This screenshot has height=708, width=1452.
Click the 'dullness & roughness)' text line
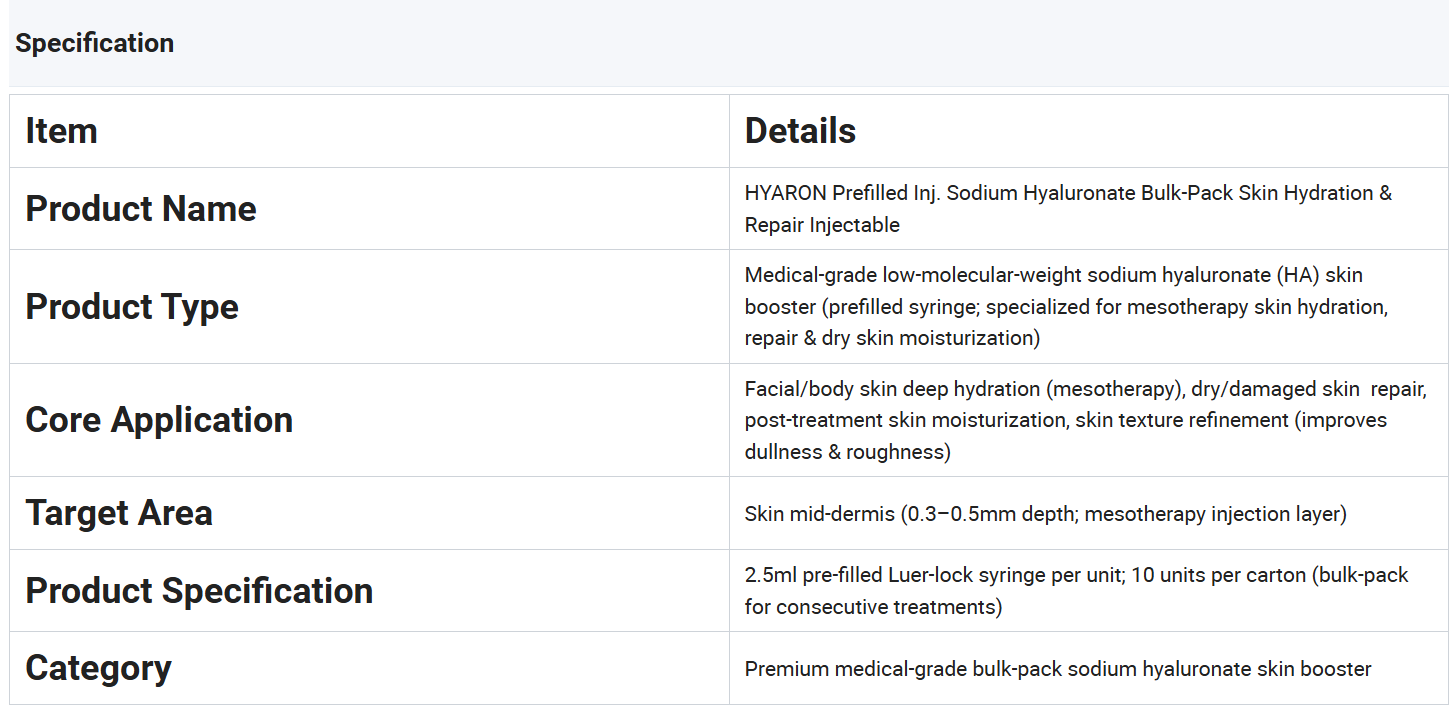847,452
